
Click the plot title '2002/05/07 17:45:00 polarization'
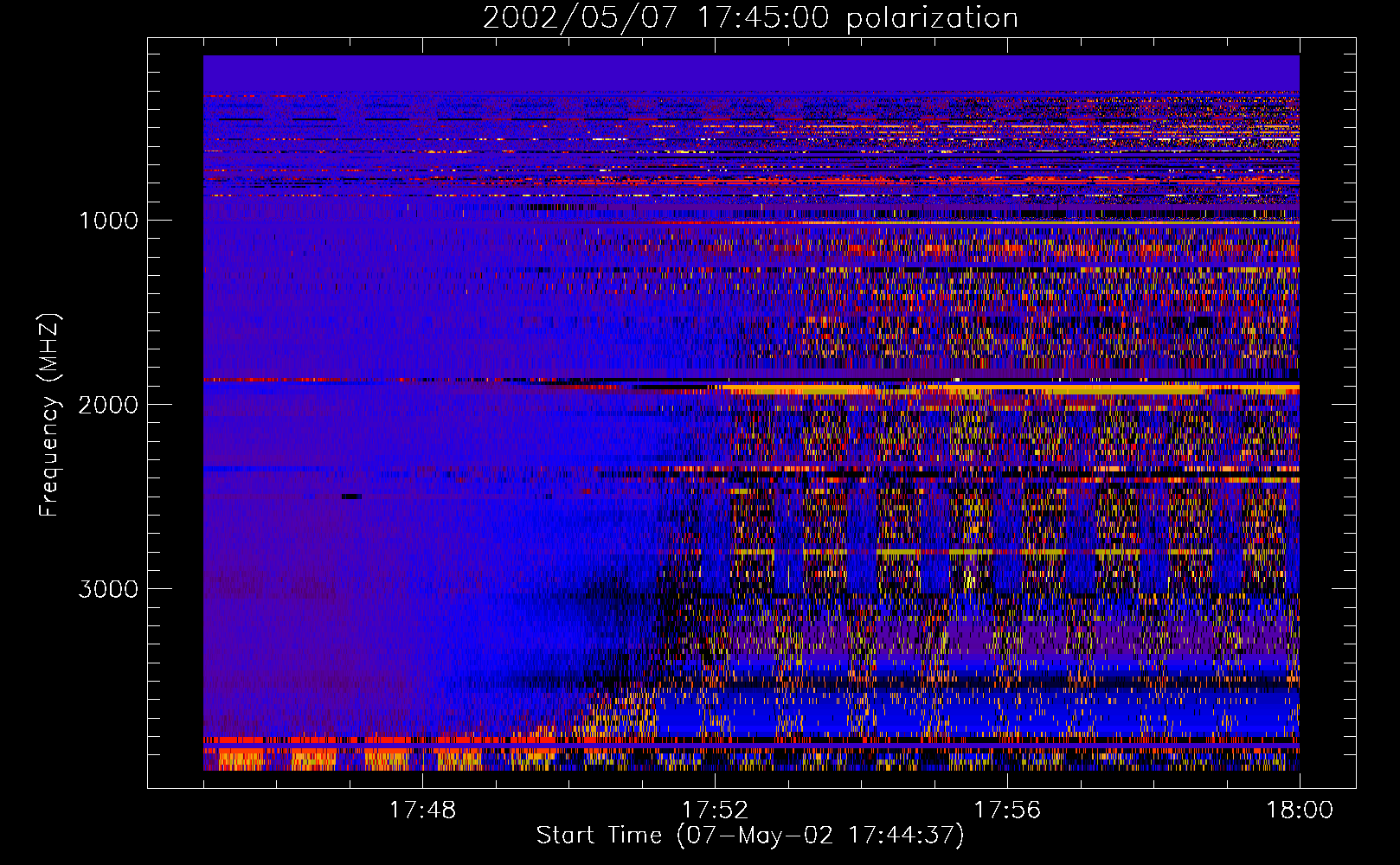750,18
